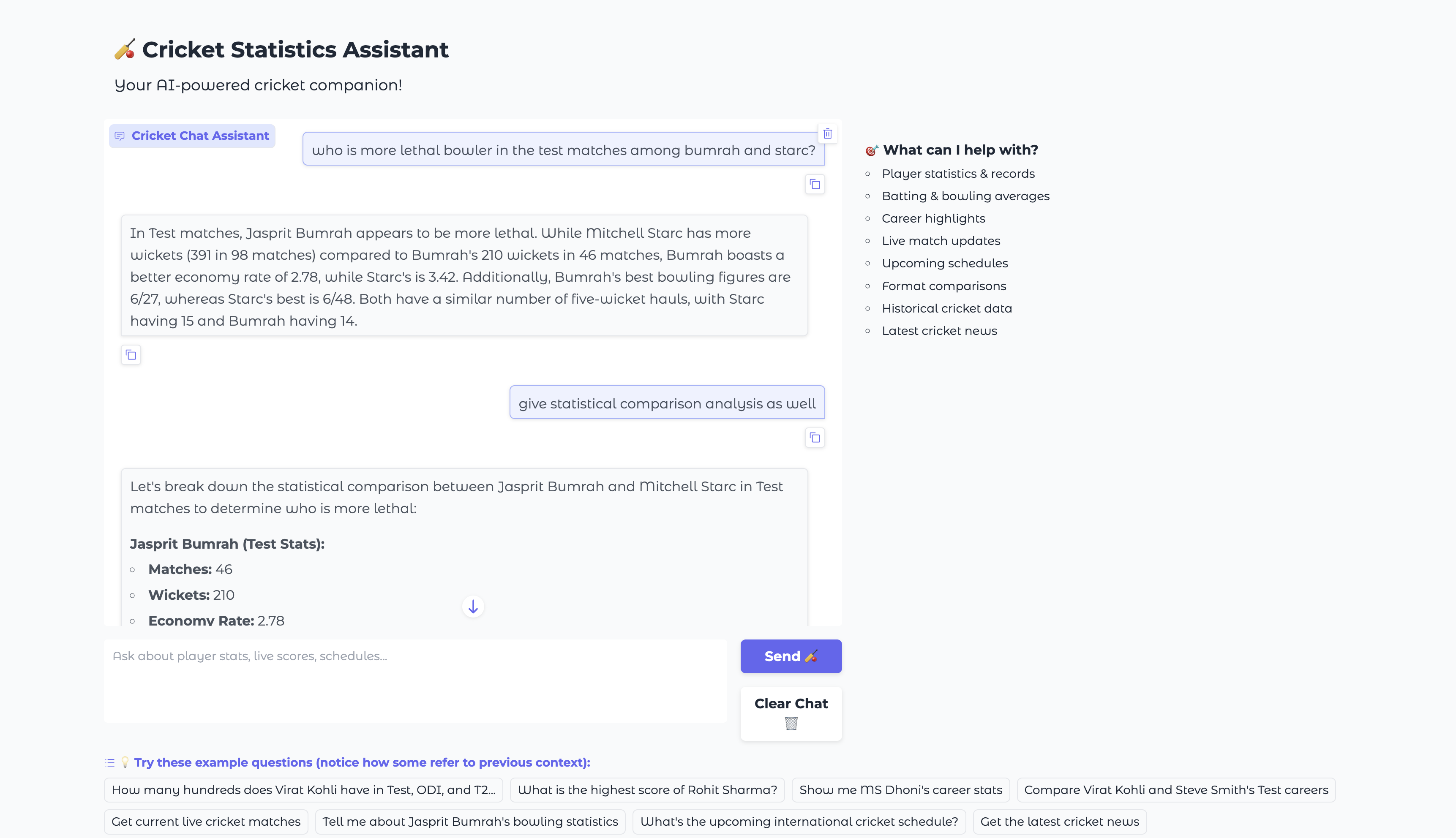The height and width of the screenshot is (838, 1456).
Task: Click the chat bubble icon next to Cricket Chat Assistant
Action: click(120, 136)
